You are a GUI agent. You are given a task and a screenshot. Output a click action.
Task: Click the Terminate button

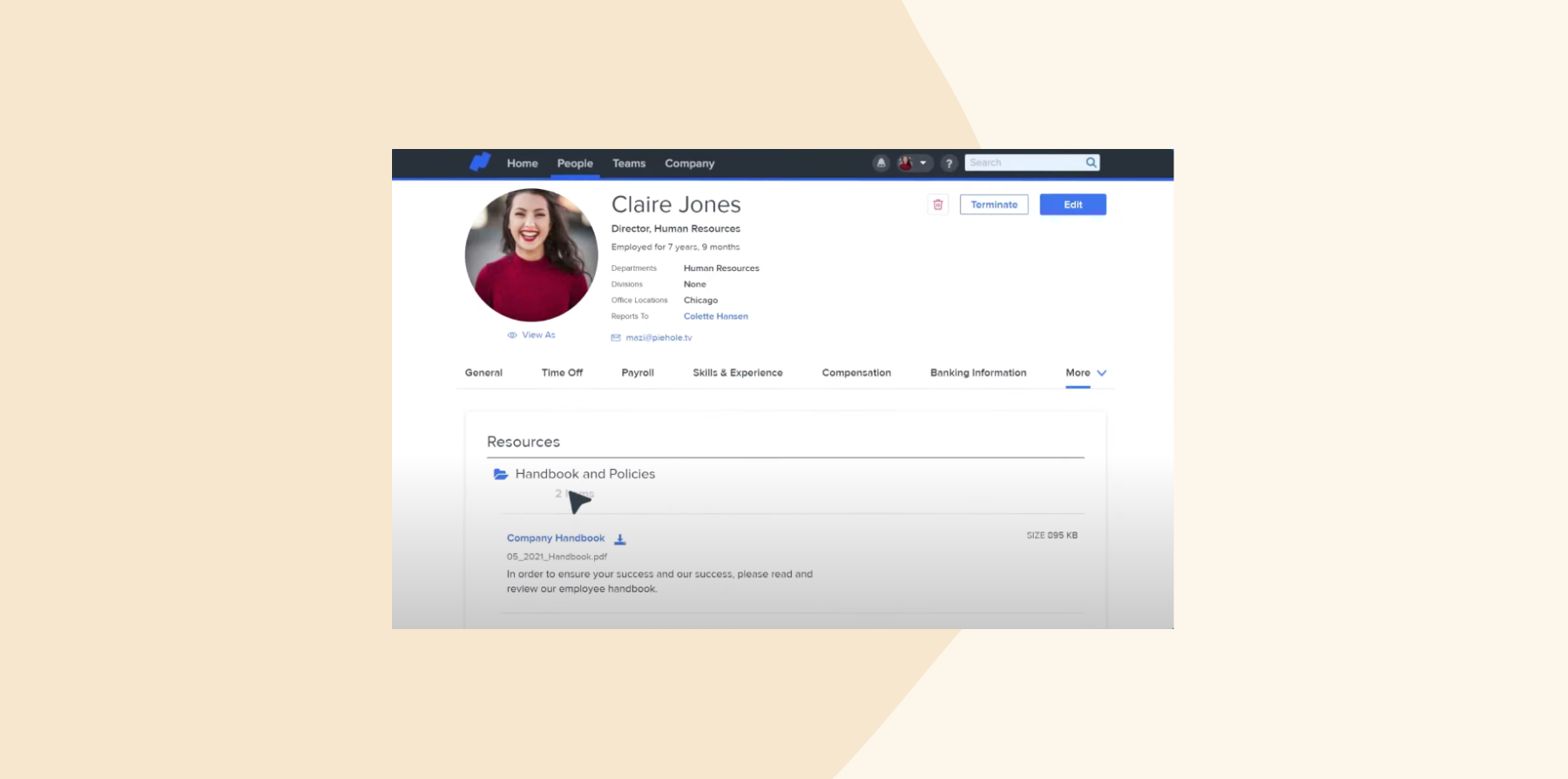coord(994,205)
